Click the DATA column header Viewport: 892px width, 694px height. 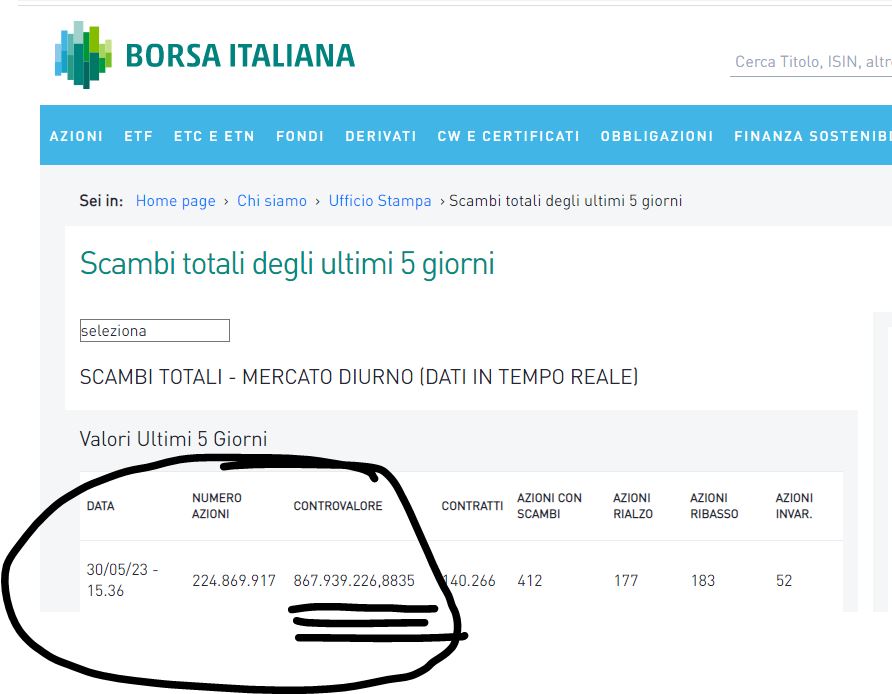(101, 506)
